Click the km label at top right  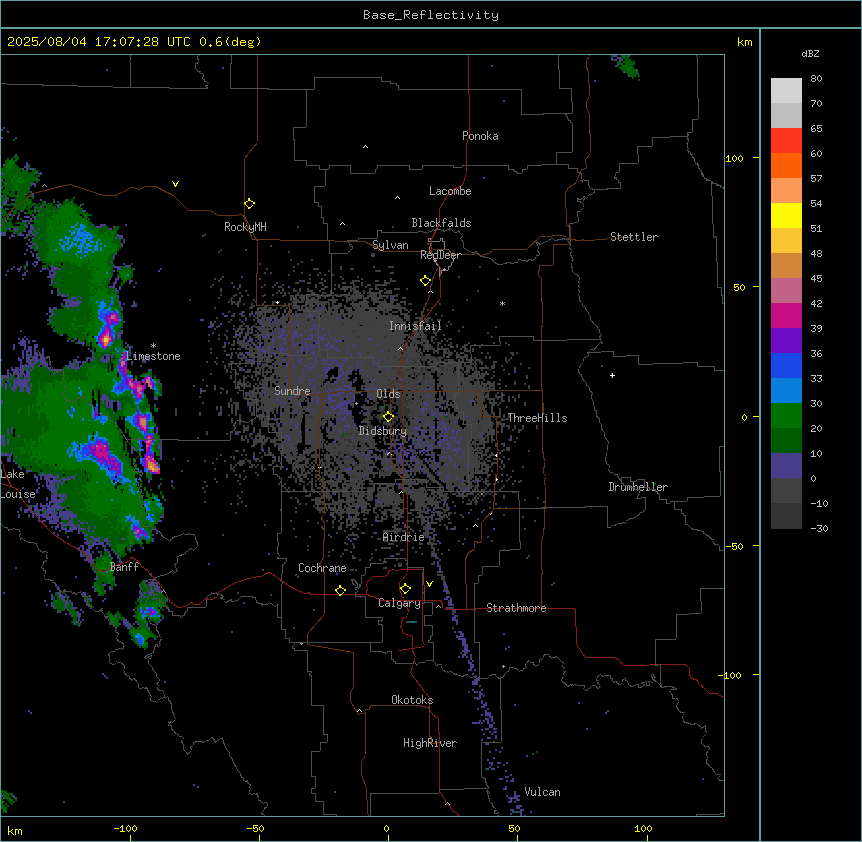pyautogui.click(x=744, y=42)
